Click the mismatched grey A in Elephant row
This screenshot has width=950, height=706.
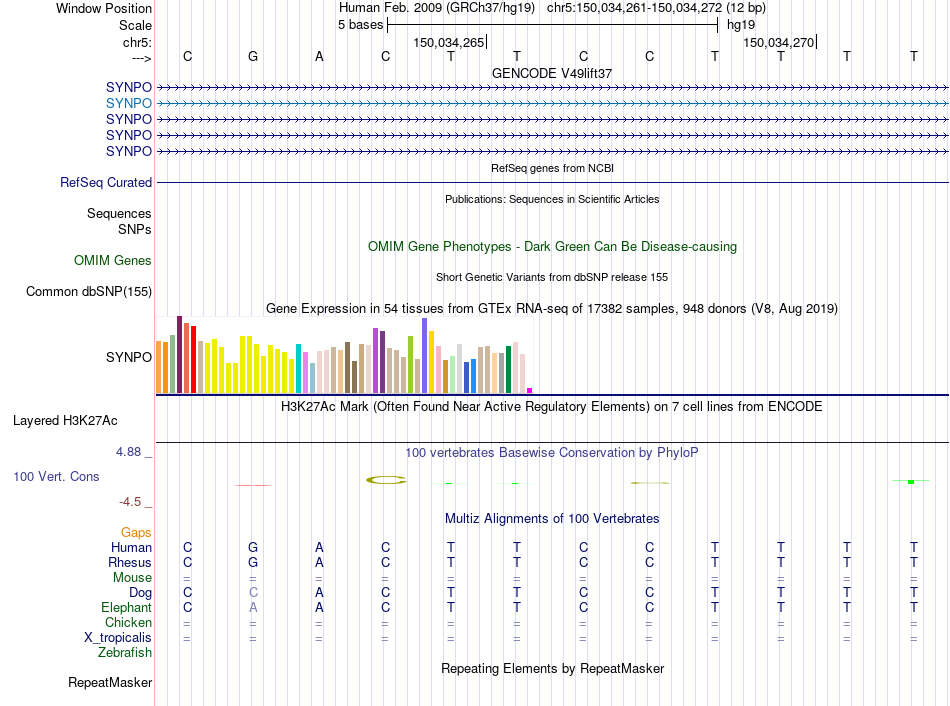point(253,607)
